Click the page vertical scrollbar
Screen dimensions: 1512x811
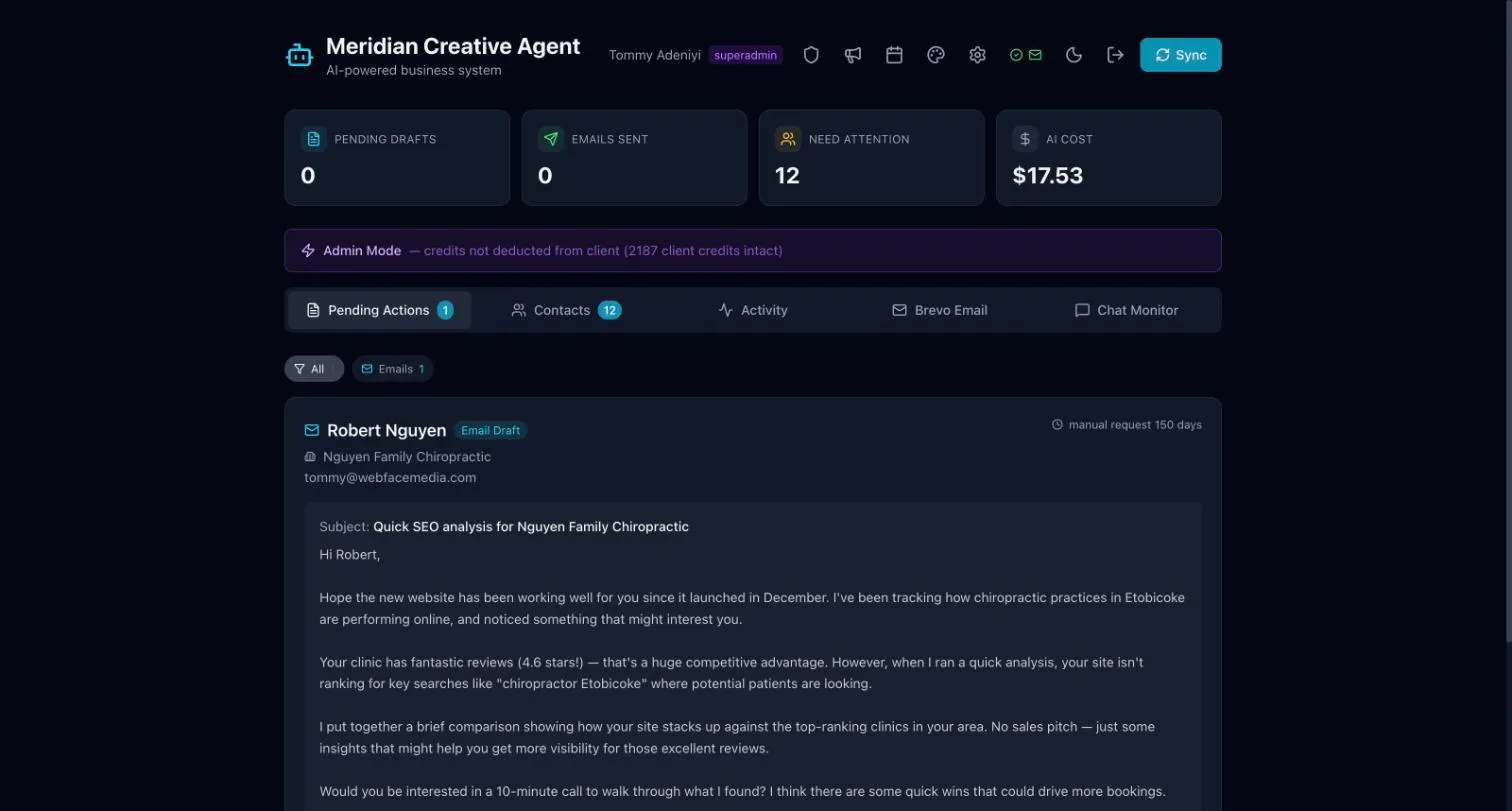(1508, 320)
